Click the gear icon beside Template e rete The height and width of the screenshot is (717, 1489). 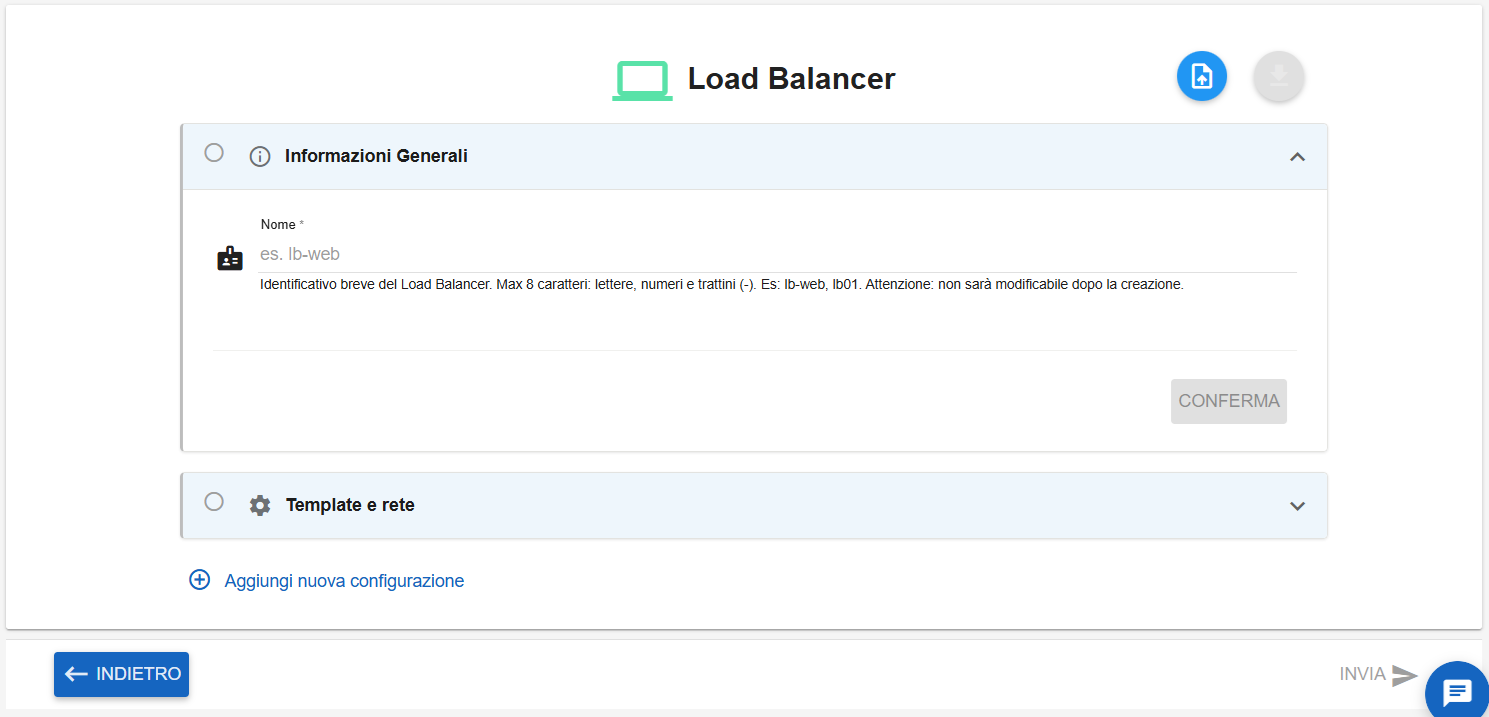pos(260,505)
